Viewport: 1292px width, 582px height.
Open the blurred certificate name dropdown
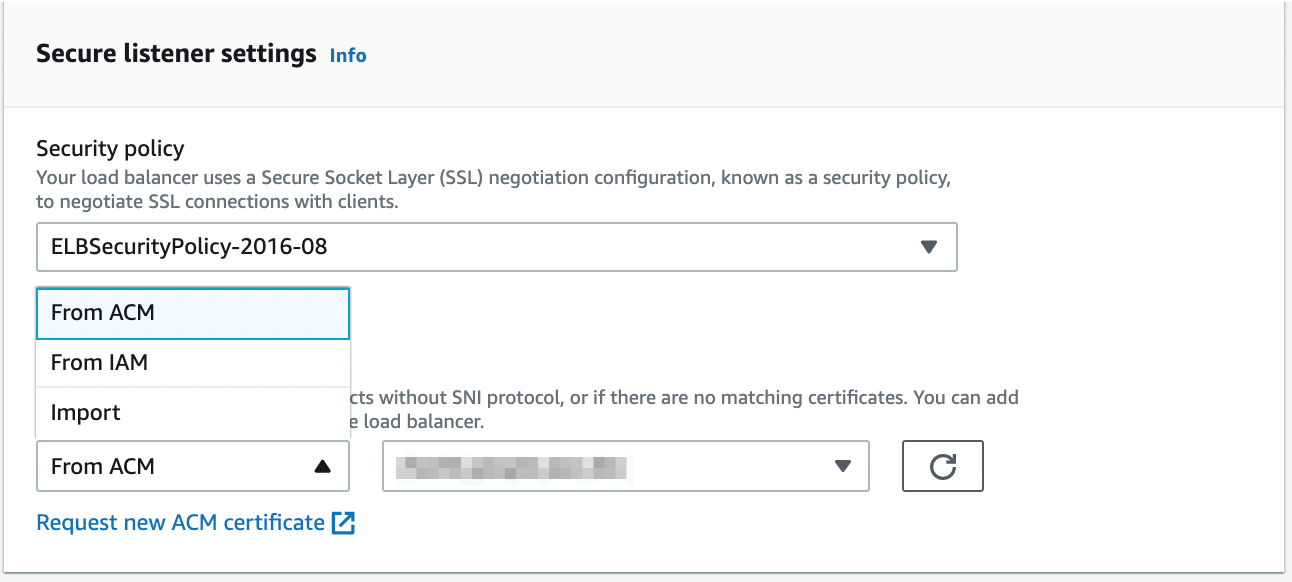click(x=626, y=466)
